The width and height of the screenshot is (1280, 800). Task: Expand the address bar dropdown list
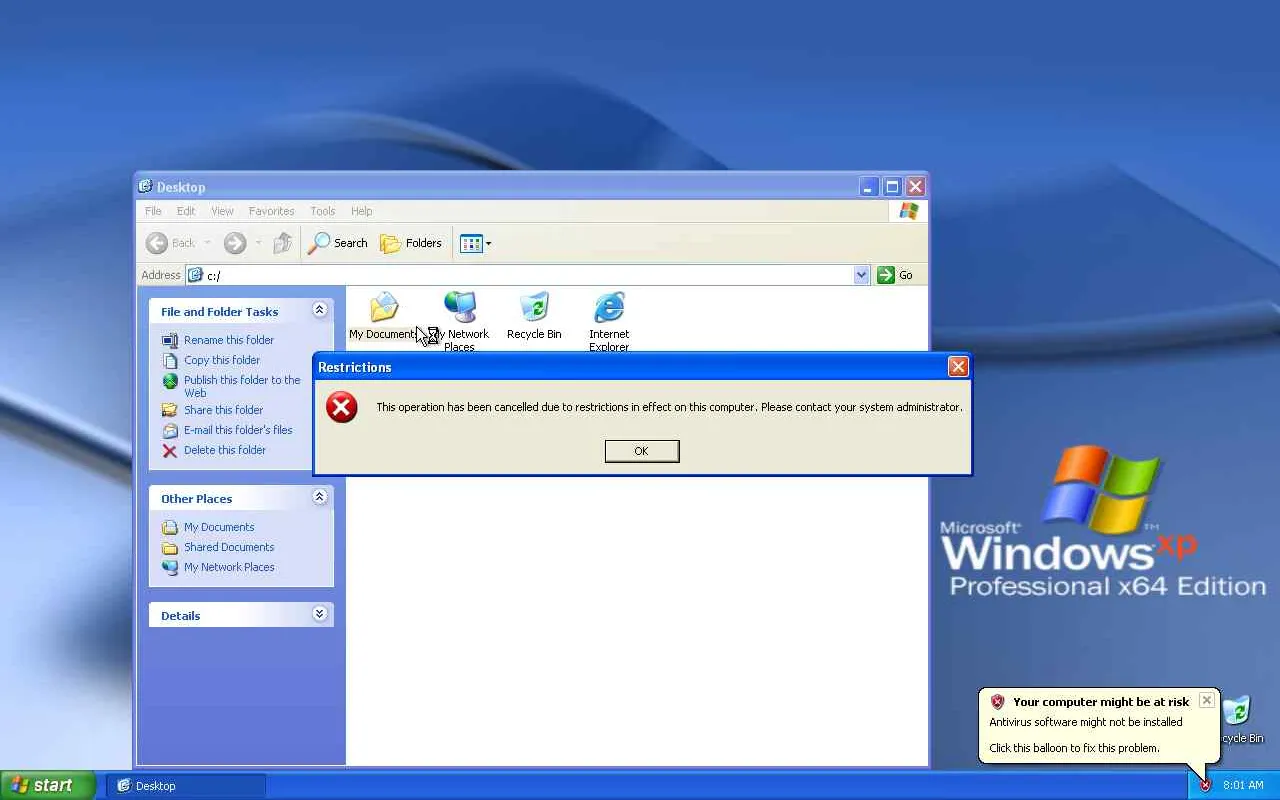(862, 275)
